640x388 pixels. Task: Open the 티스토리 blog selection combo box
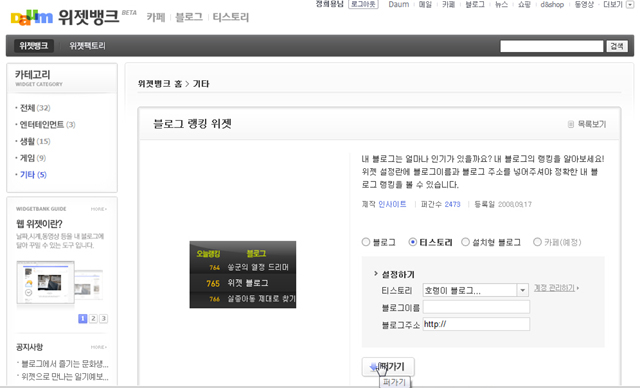click(x=476, y=290)
